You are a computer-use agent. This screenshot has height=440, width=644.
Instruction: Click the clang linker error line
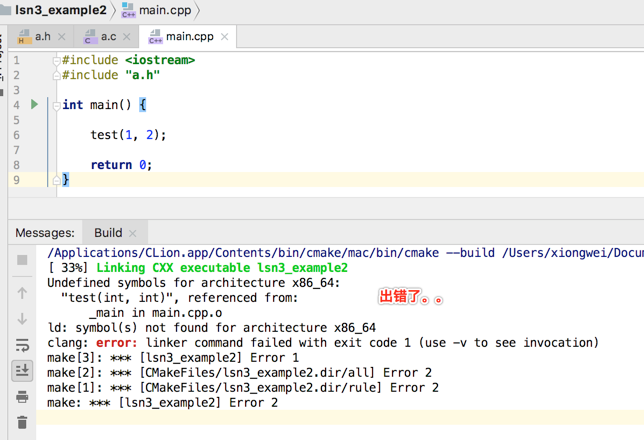tap(323, 343)
